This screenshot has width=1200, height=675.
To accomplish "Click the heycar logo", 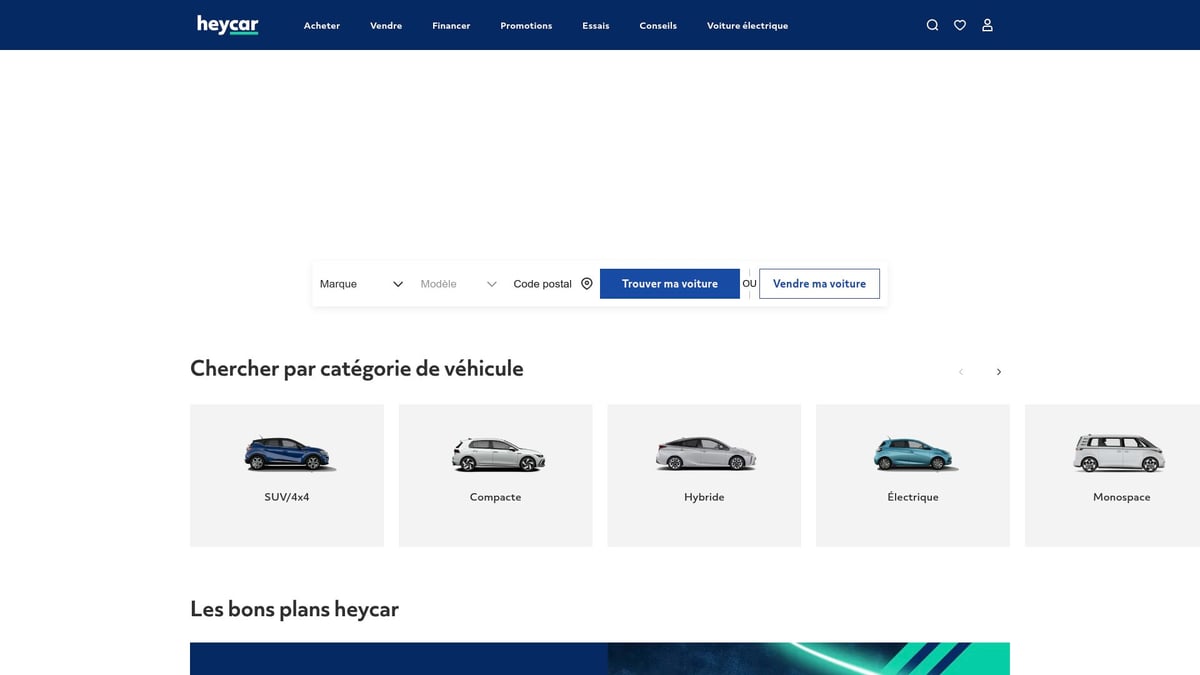I will click(228, 25).
